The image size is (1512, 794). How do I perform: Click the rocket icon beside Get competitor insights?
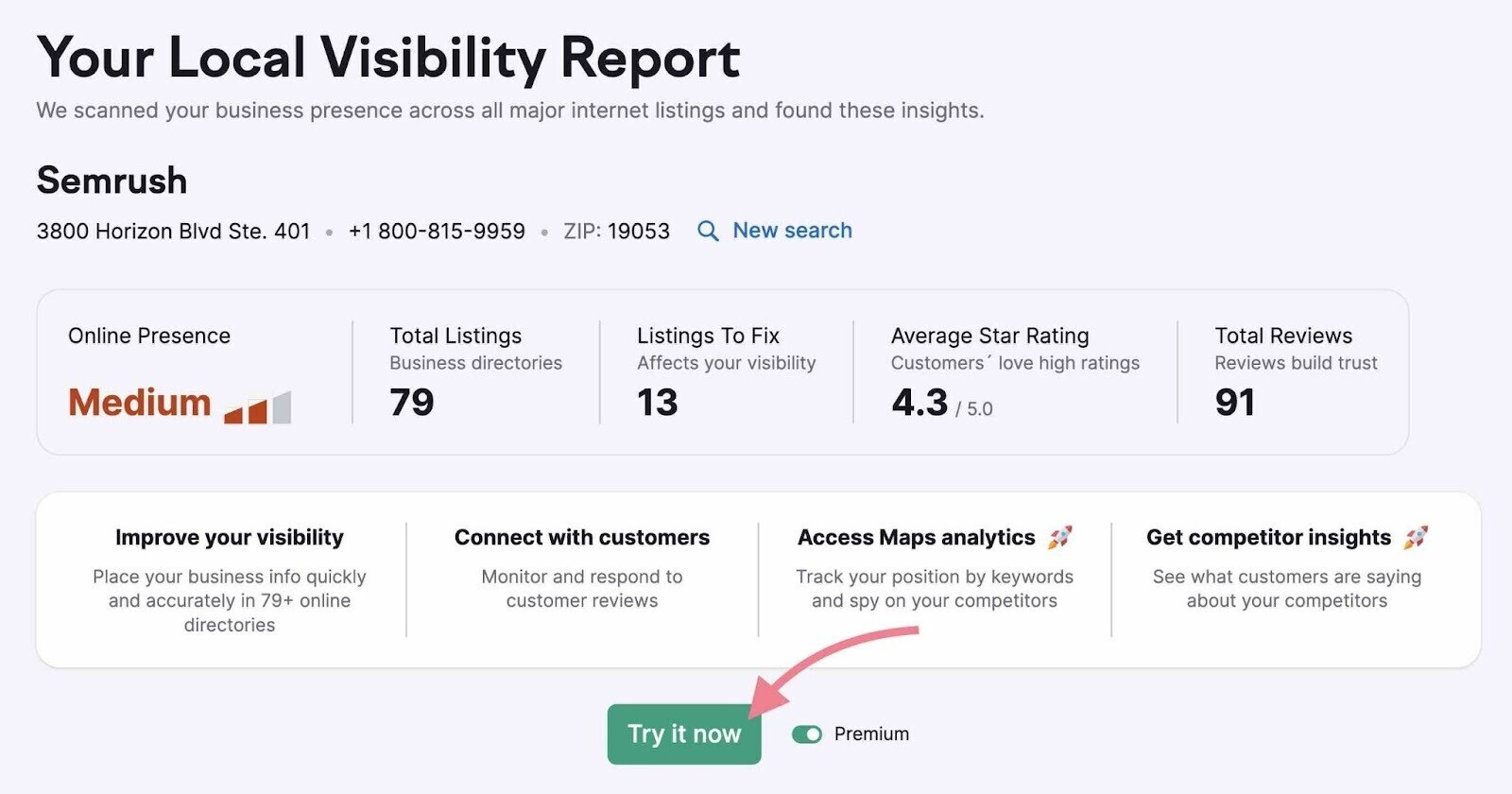point(1416,537)
